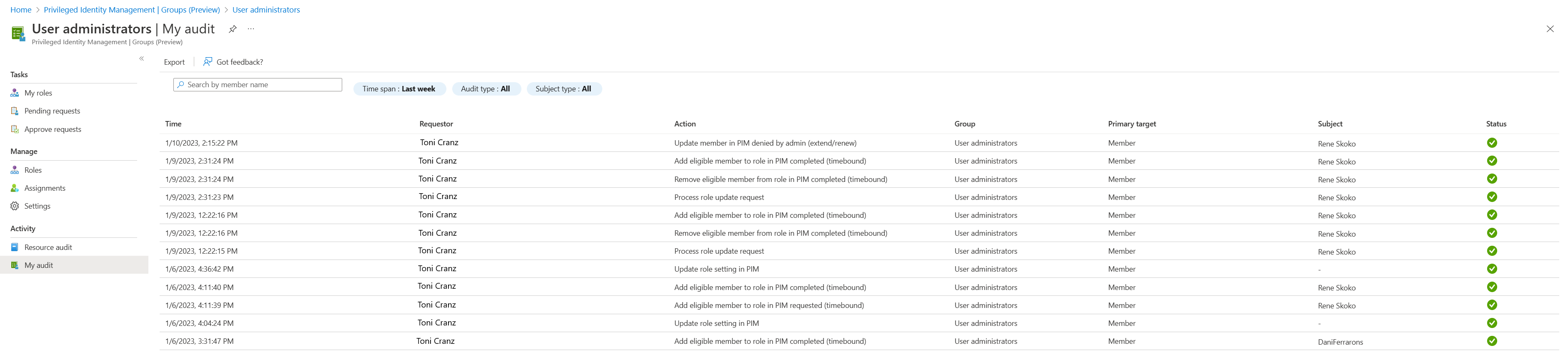
Task: Open the Pending requests page
Action: pyautogui.click(x=52, y=111)
